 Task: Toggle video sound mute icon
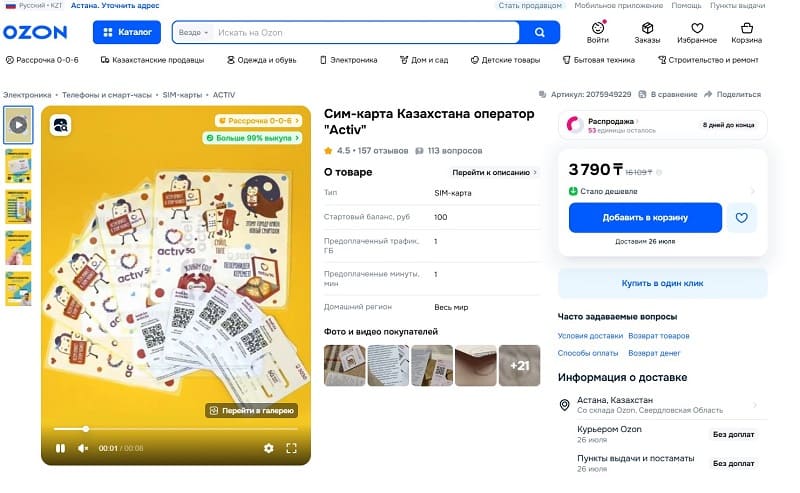(x=83, y=448)
